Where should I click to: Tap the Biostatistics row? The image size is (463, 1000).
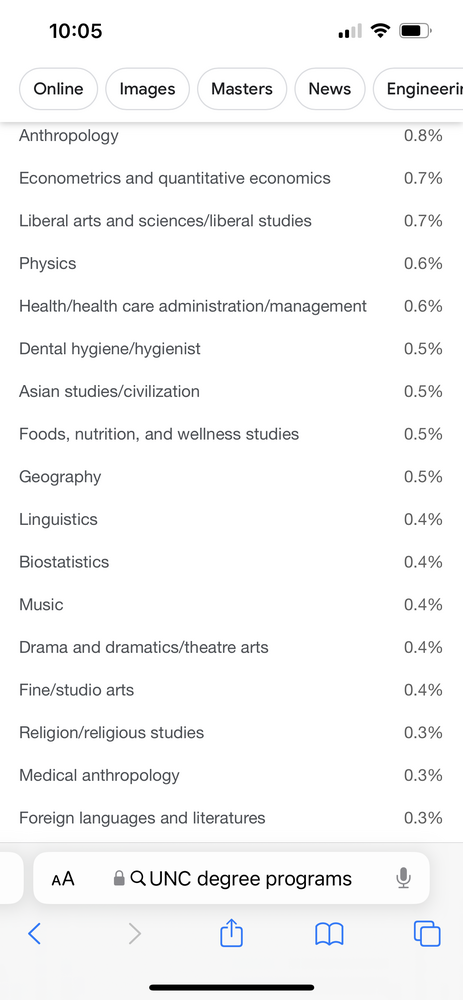(x=231, y=562)
